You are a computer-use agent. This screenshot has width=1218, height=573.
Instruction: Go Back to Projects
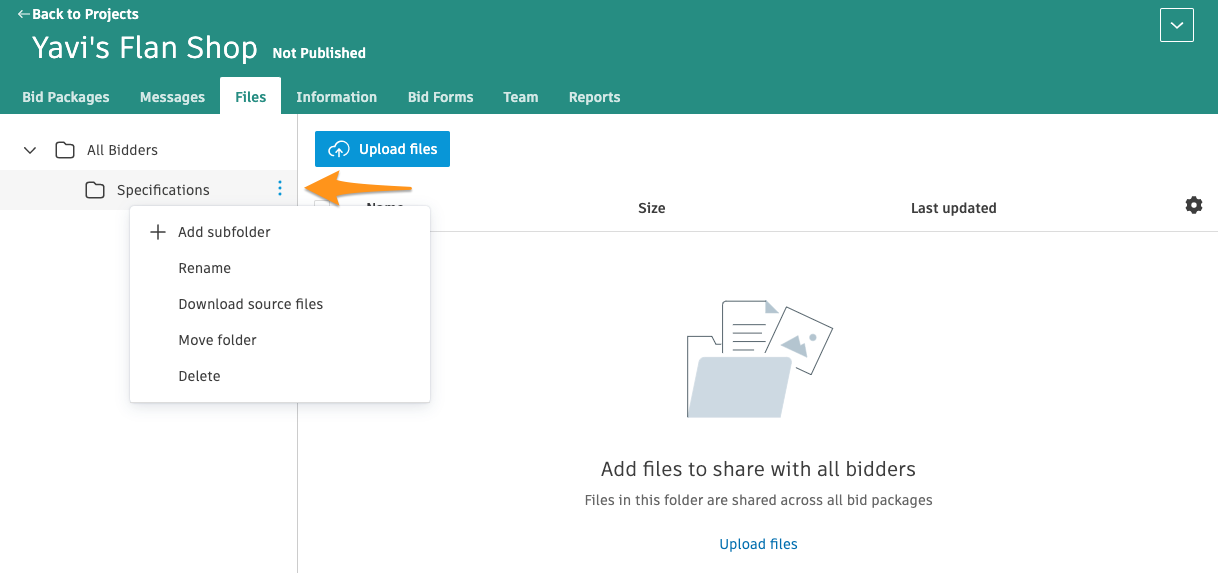(x=78, y=14)
